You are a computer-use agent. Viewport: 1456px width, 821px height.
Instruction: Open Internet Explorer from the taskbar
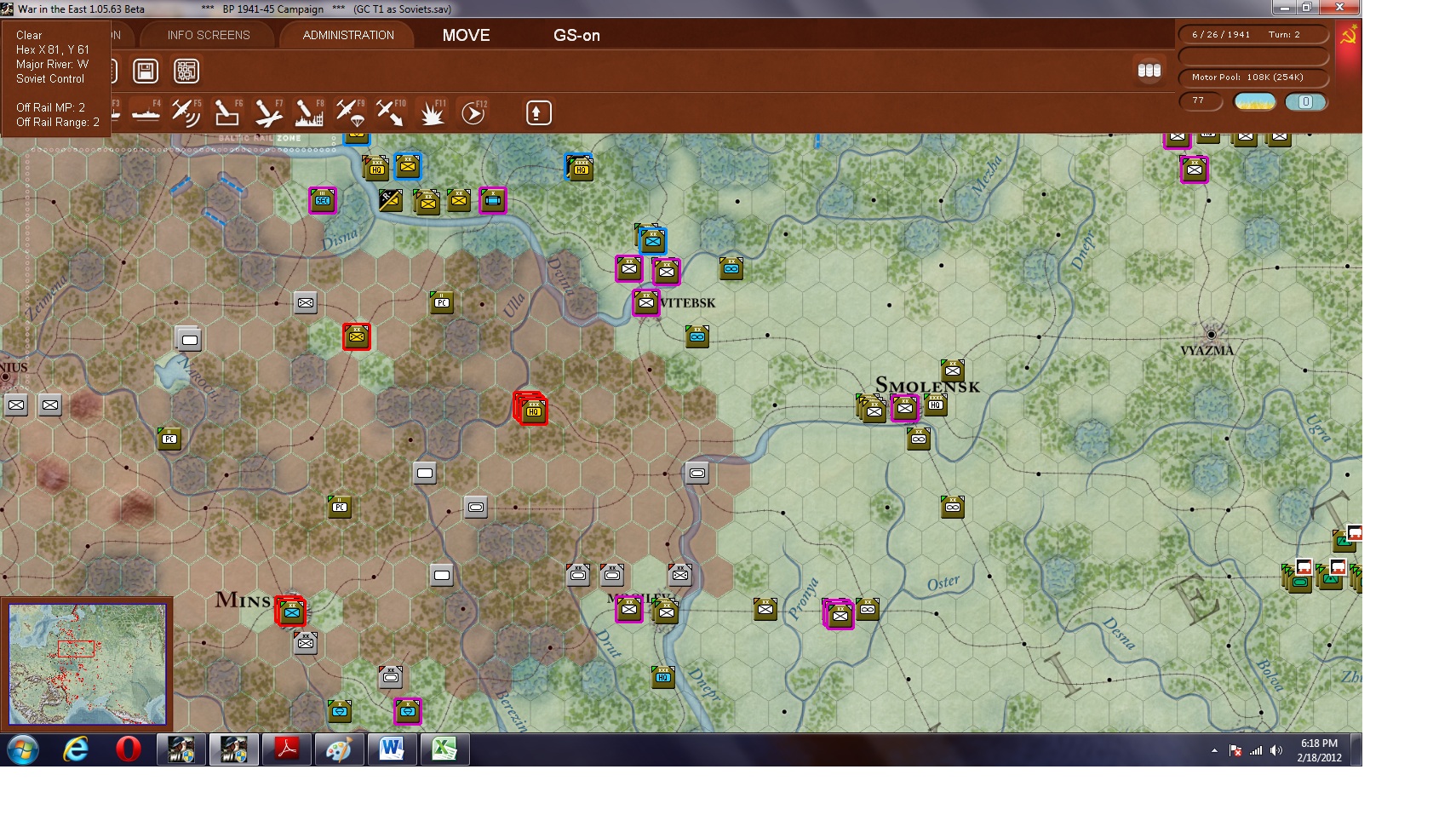coord(76,750)
